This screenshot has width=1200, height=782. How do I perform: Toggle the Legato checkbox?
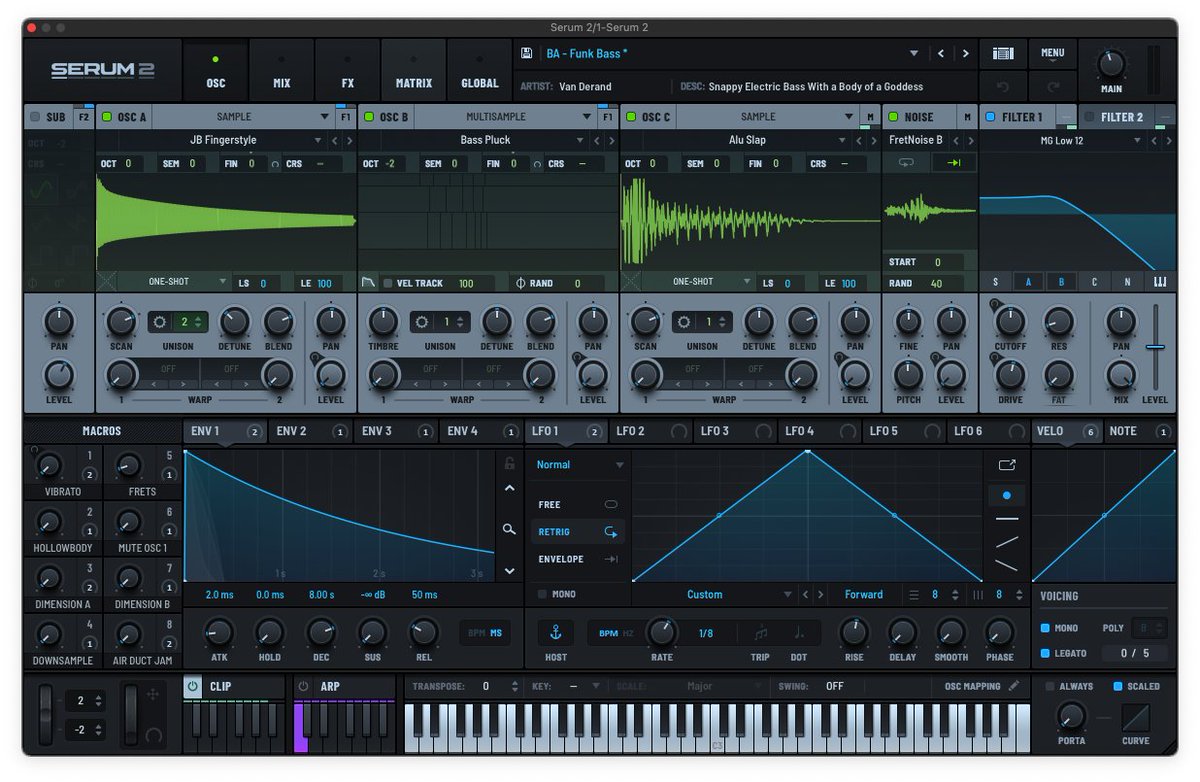tap(1045, 653)
